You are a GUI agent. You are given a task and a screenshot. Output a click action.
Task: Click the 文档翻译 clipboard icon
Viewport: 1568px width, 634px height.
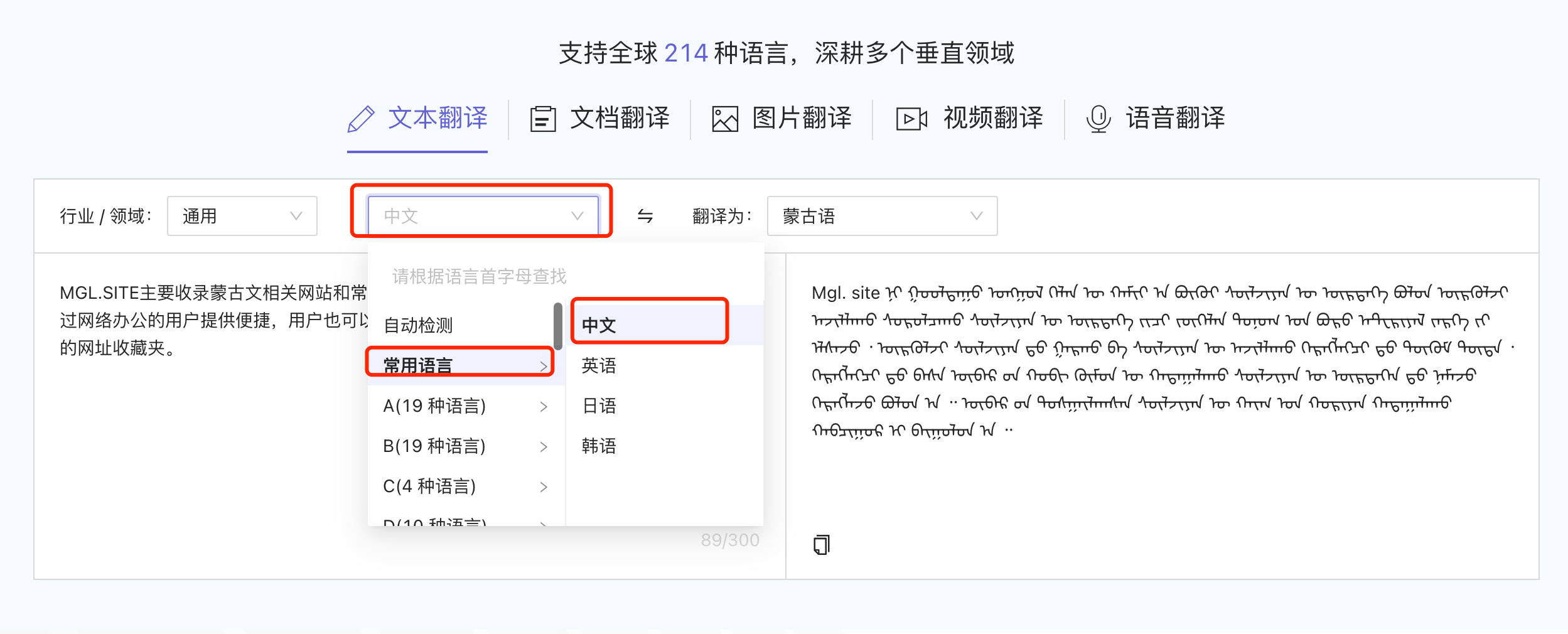tap(543, 119)
